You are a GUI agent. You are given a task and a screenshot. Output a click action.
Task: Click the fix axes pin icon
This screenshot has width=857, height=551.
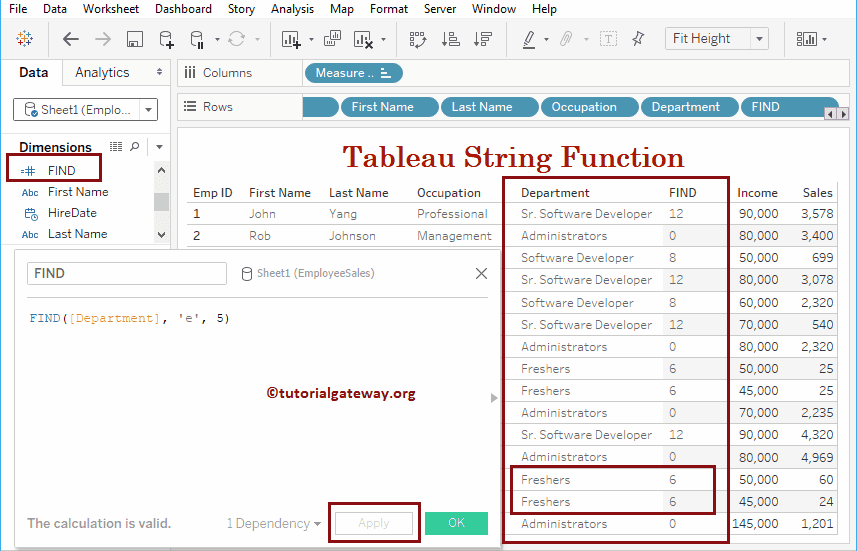(638, 39)
